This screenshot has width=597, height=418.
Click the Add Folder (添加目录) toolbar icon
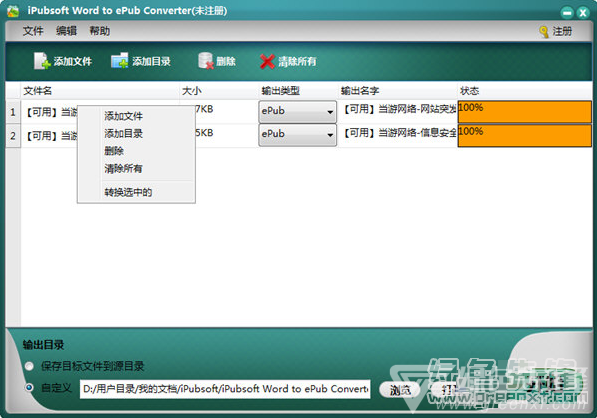[120, 61]
